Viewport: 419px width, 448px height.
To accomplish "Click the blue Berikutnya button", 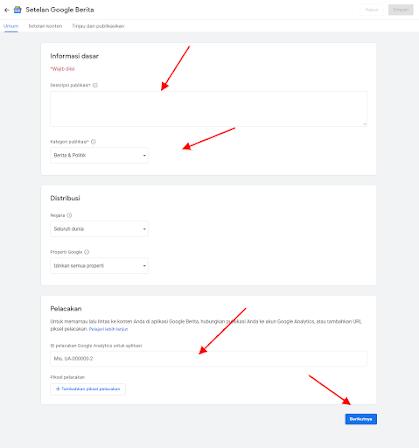I will (x=361, y=419).
